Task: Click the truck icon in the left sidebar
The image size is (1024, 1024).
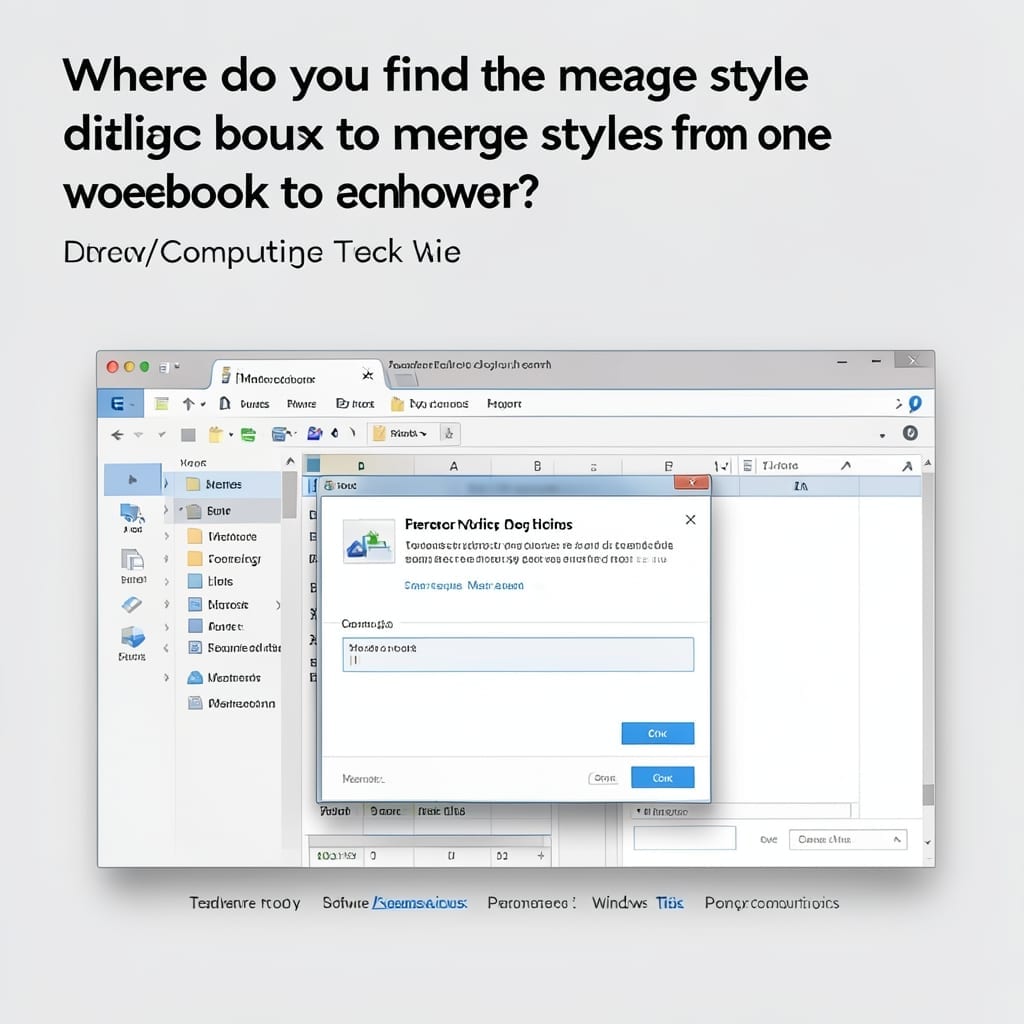Action: pos(133,513)
